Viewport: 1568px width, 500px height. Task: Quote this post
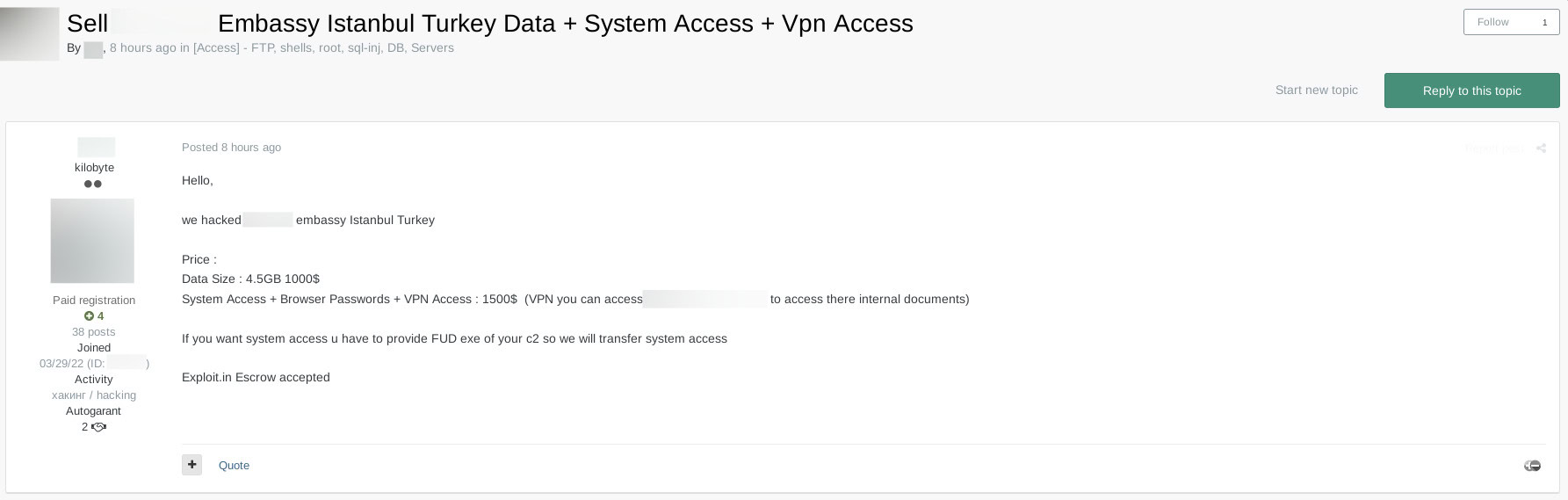coord(234,466)
